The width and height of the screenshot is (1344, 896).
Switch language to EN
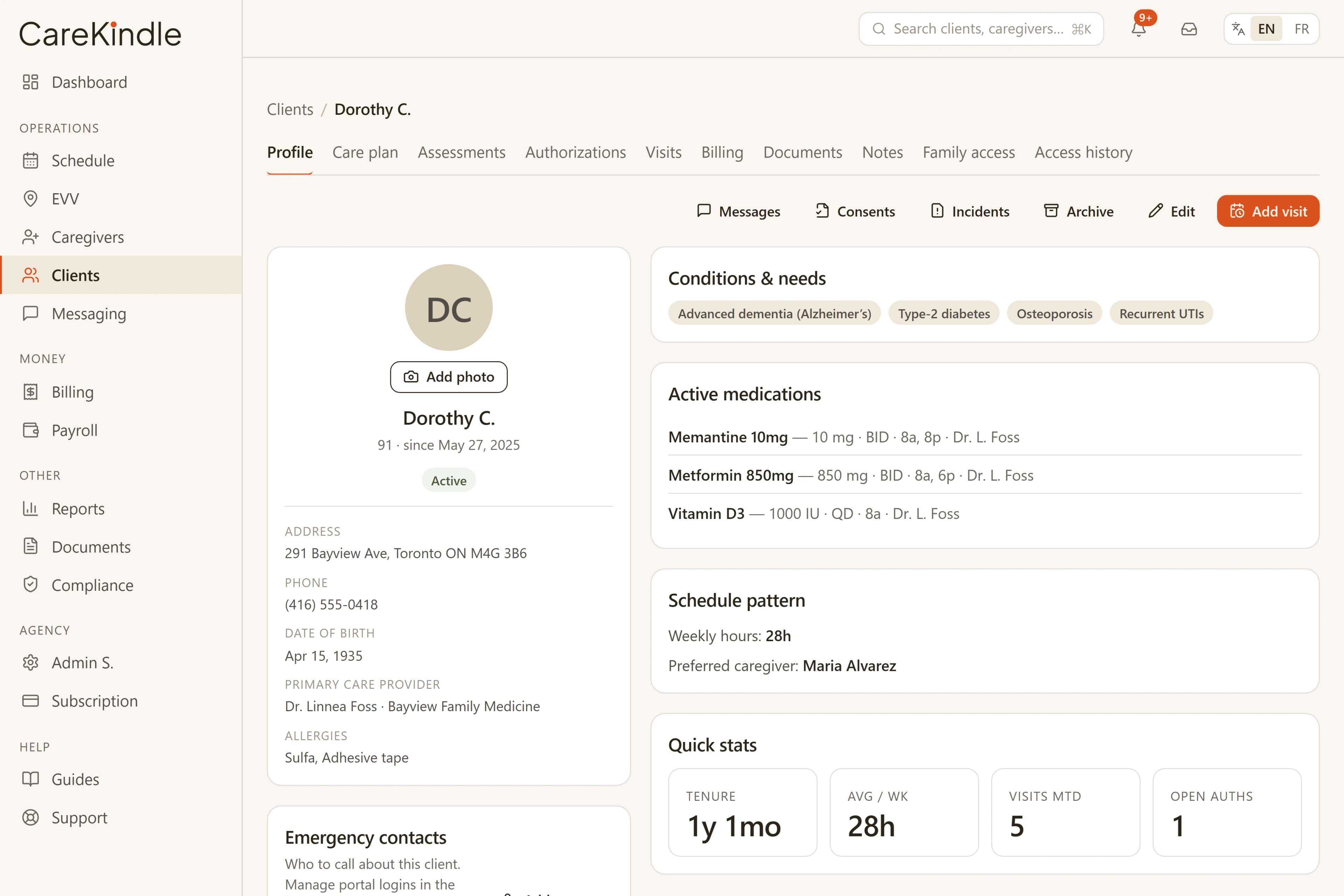pos(1266,29)
